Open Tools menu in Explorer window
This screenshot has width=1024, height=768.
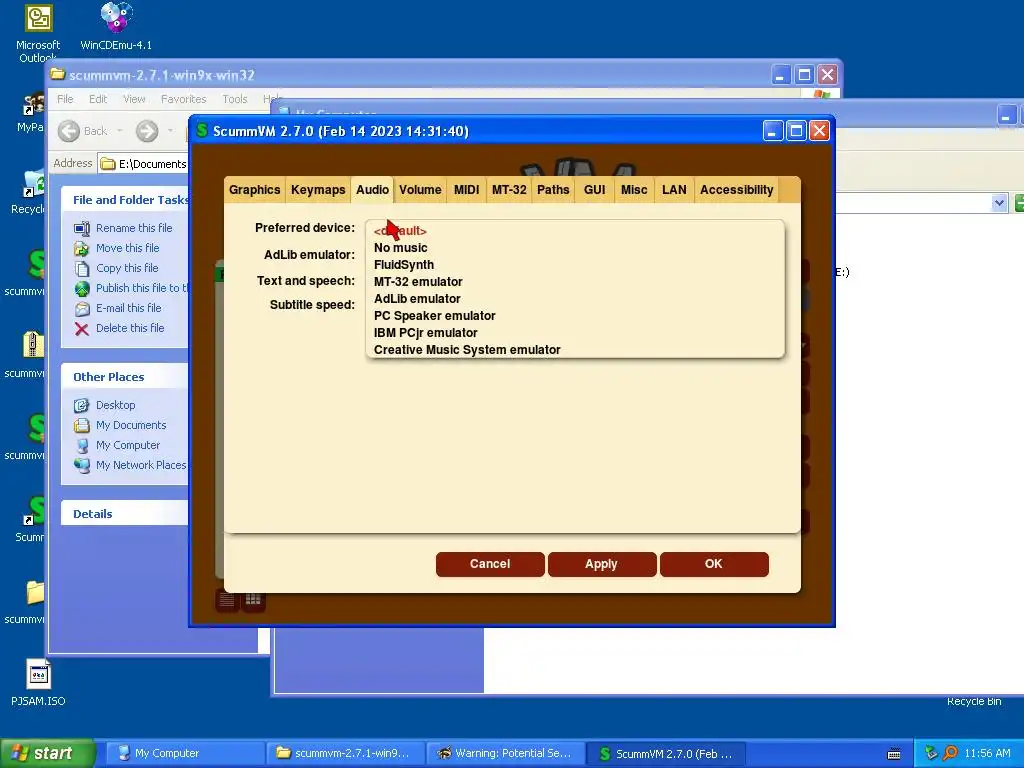pyautogui.click(x=234, y=99)
